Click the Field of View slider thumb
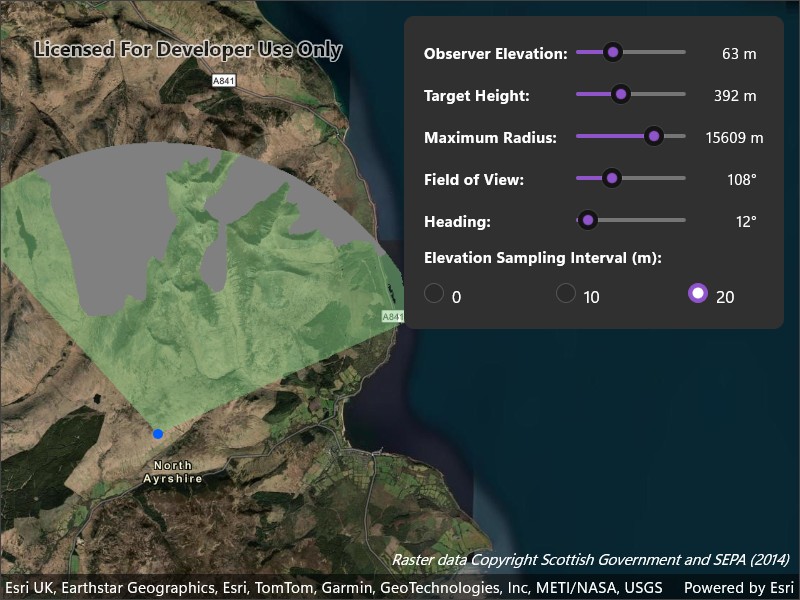This screenshot has width=800, height=600. [611, 178]
